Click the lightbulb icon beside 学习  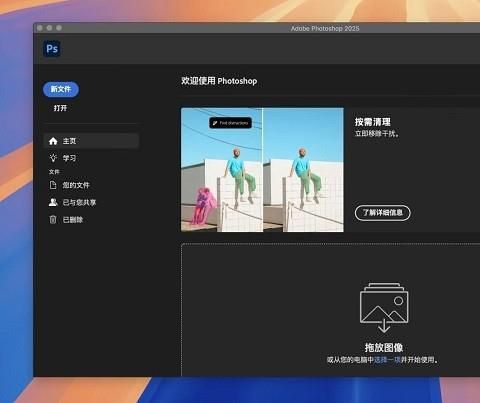[x=53, y=158]
